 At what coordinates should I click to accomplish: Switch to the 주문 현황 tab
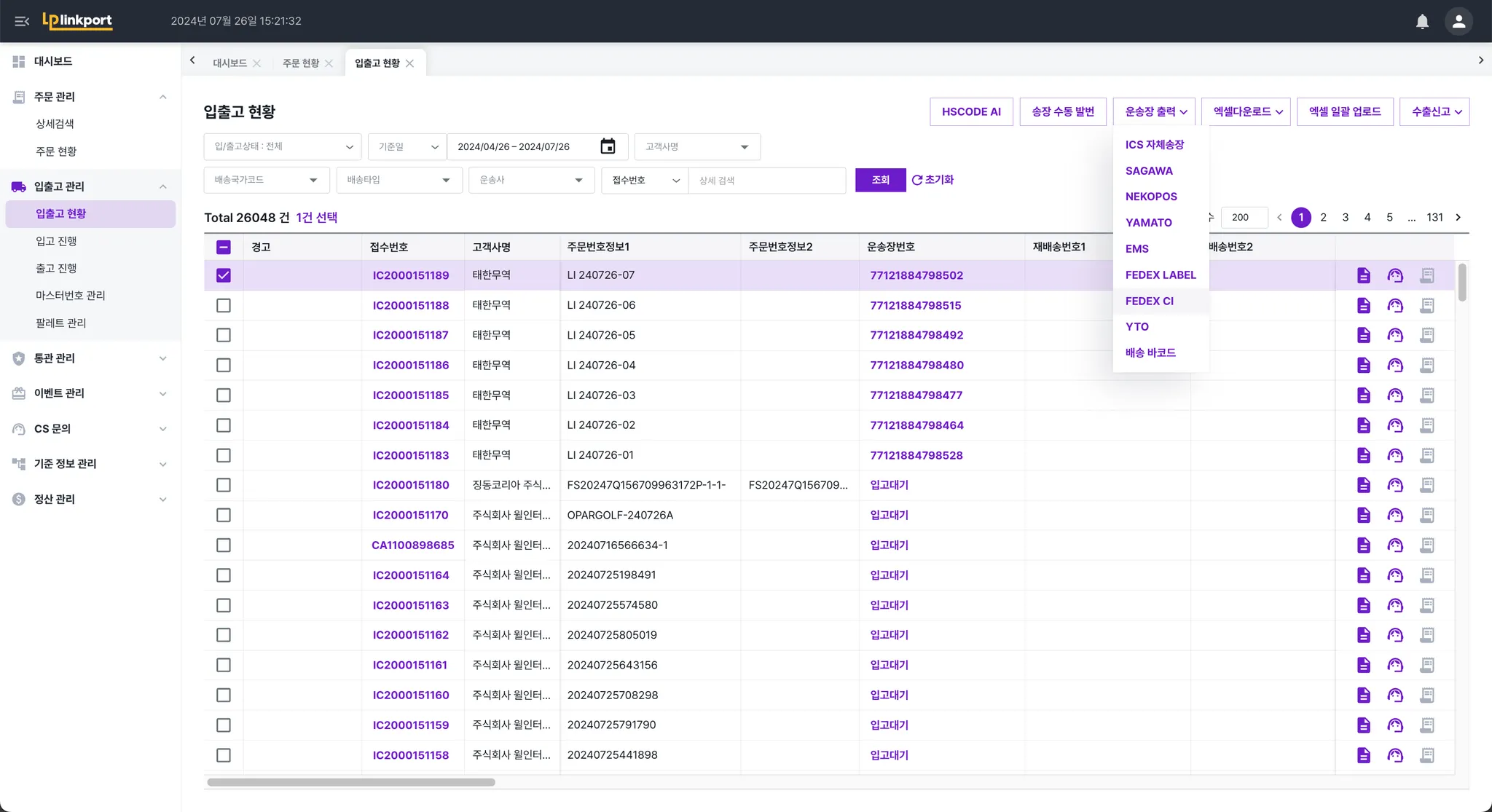coord(301,63)
